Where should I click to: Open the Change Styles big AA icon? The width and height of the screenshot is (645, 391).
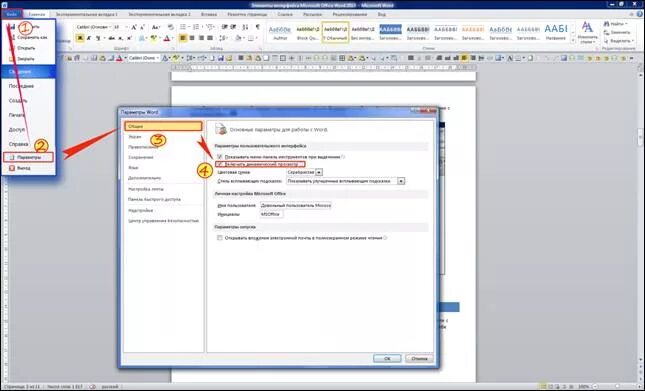click(587, 32)
